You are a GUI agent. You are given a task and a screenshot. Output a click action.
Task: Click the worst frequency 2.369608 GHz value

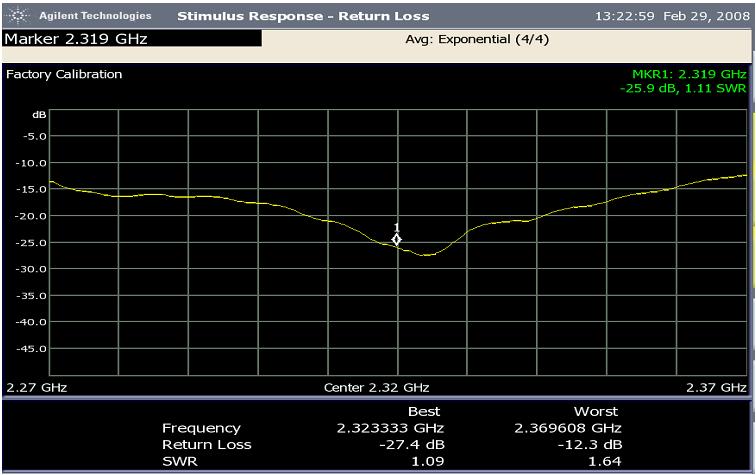pos(567,428)
